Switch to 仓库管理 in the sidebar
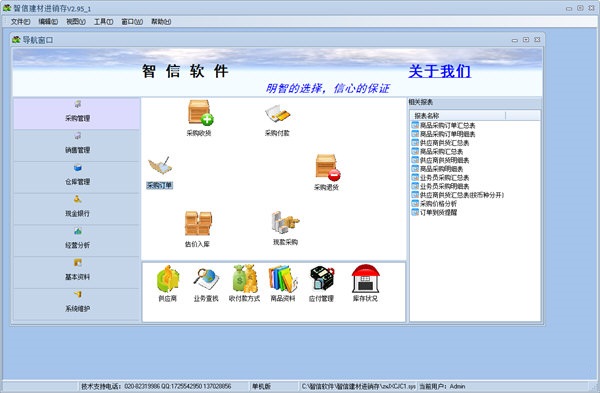 [77, 178]
